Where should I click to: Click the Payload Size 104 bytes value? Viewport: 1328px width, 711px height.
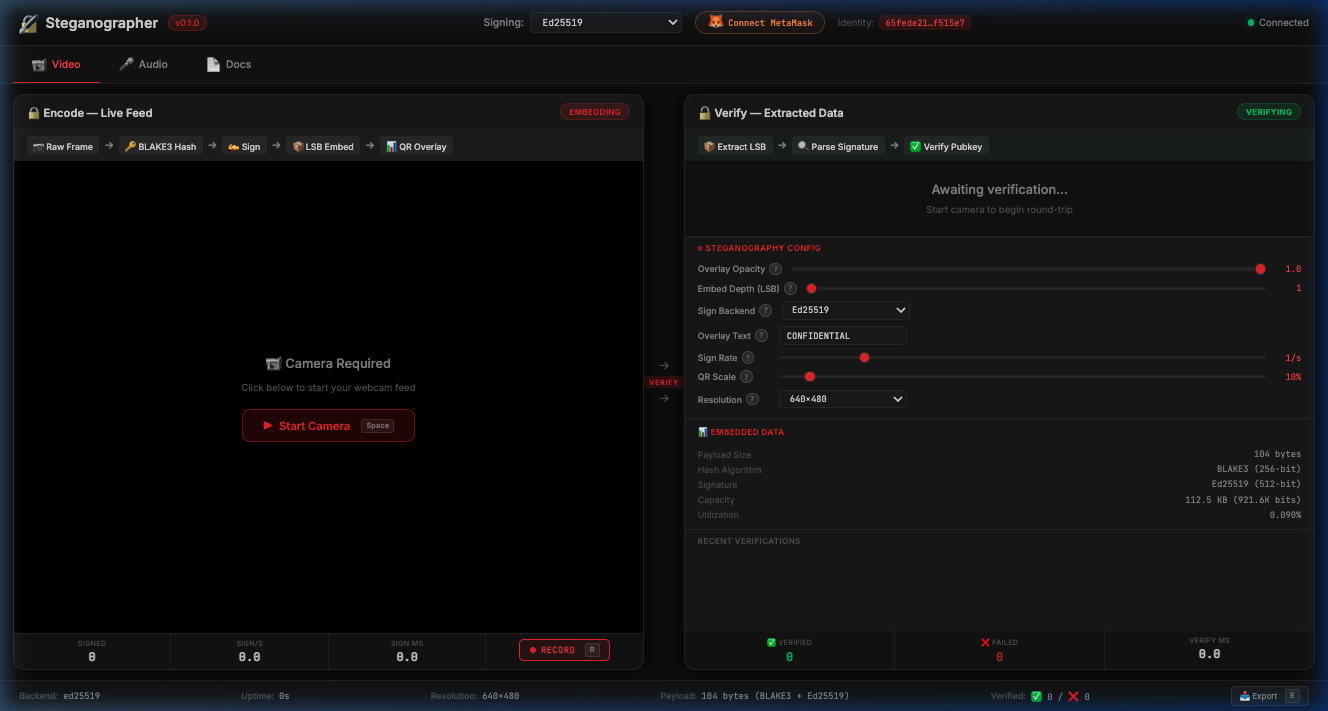pos(1277,455)
